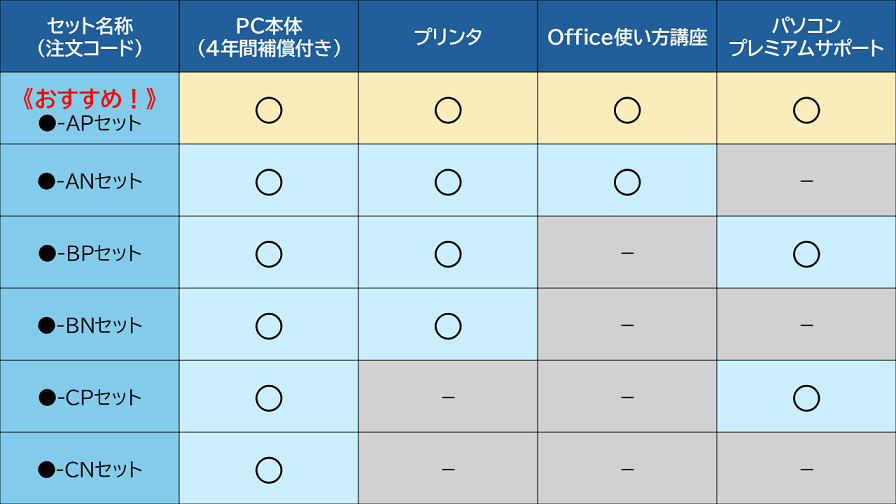Select the ●-BNセット row label

tap(90, 326)
